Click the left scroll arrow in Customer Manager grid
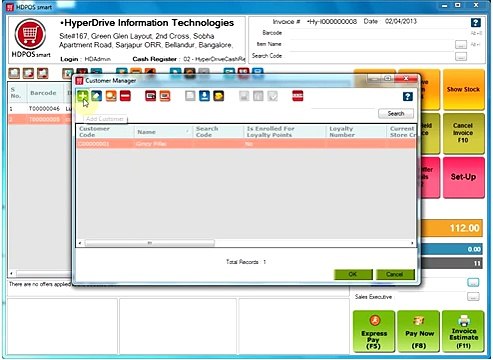This screenshot has height=360, width=493. (80, 243)
